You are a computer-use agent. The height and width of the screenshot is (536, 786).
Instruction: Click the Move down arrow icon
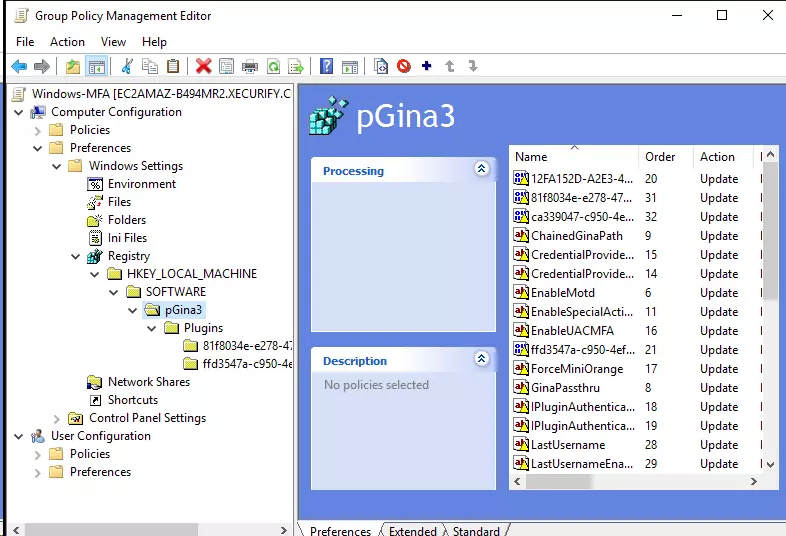point(473,66)
